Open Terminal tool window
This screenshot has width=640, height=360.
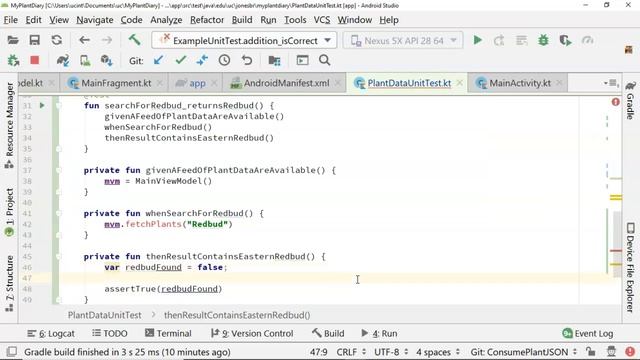click(168, 333)
